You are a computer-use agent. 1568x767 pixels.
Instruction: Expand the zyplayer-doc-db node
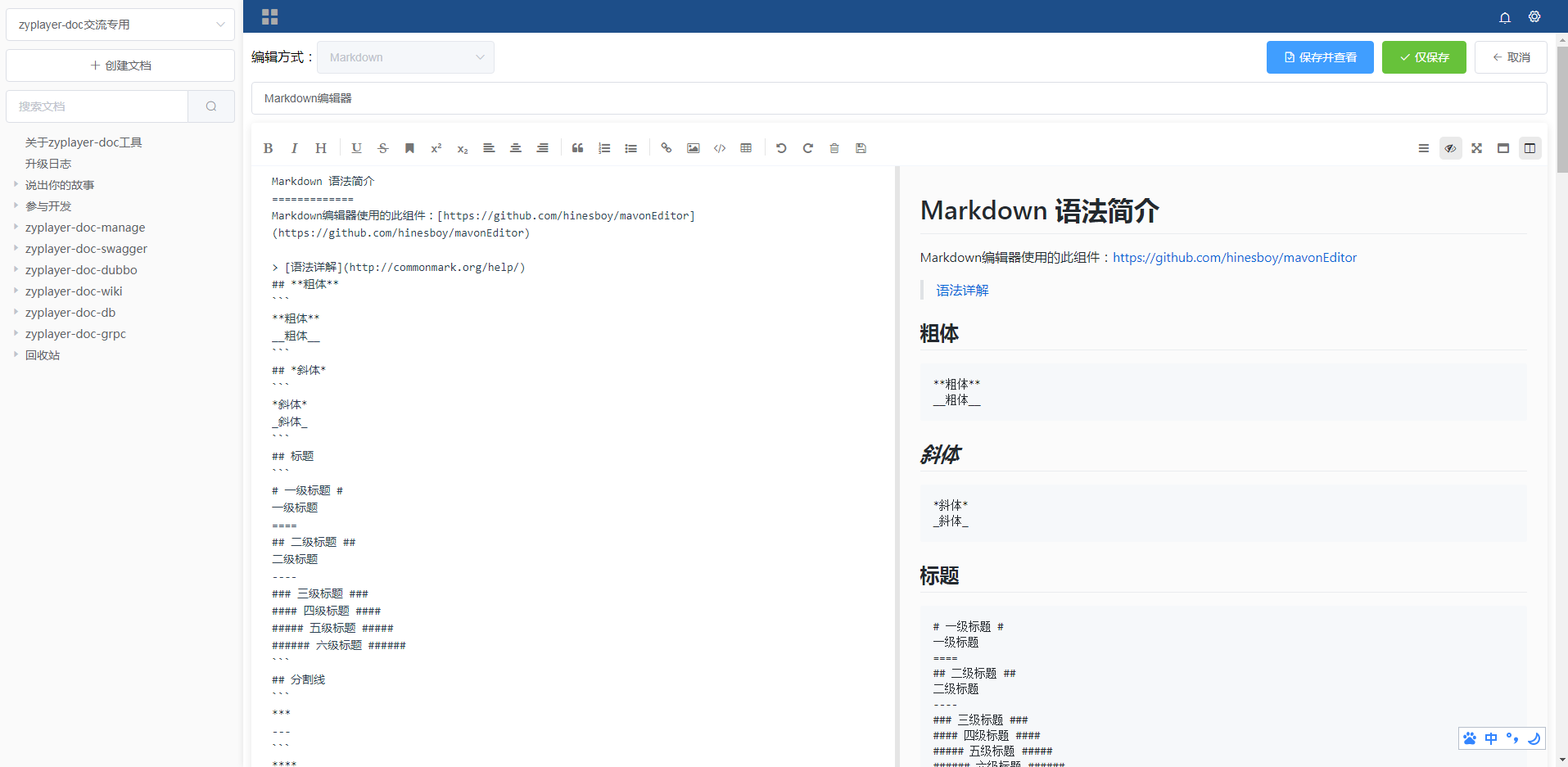click(16, 312)
